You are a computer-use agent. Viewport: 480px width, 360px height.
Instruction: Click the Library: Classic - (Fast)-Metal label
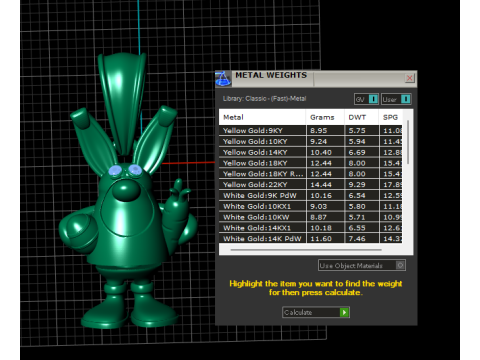264,99
